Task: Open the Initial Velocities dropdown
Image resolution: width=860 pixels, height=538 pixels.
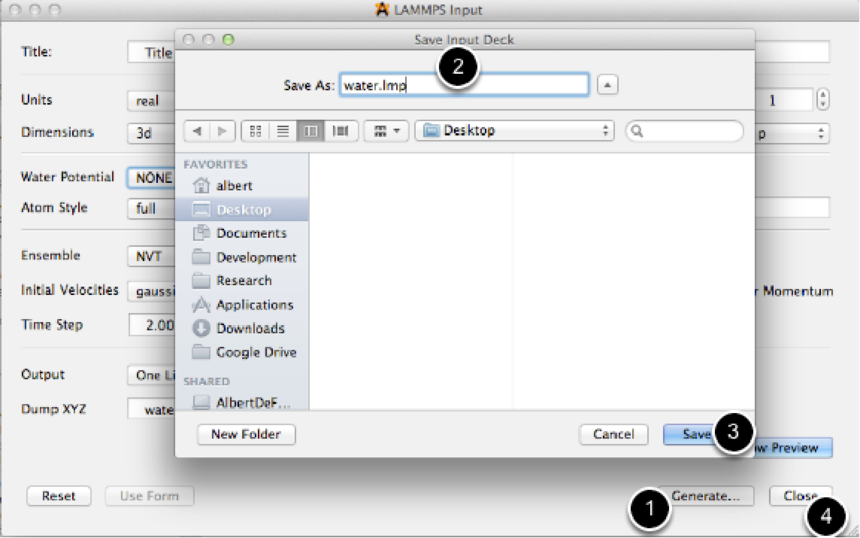Action: (x=151, y=291)
